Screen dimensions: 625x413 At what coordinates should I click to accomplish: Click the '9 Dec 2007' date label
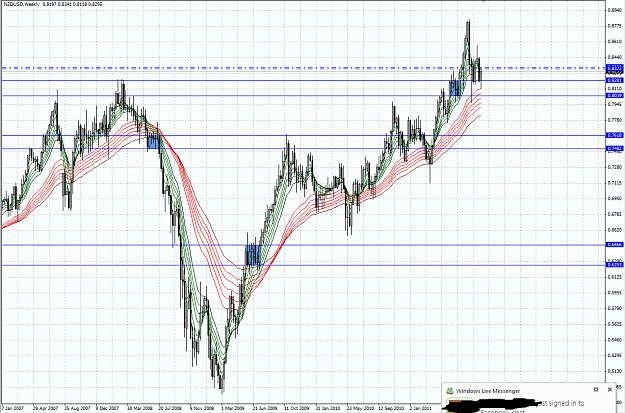pyautogui.click(x=107, y=408)
